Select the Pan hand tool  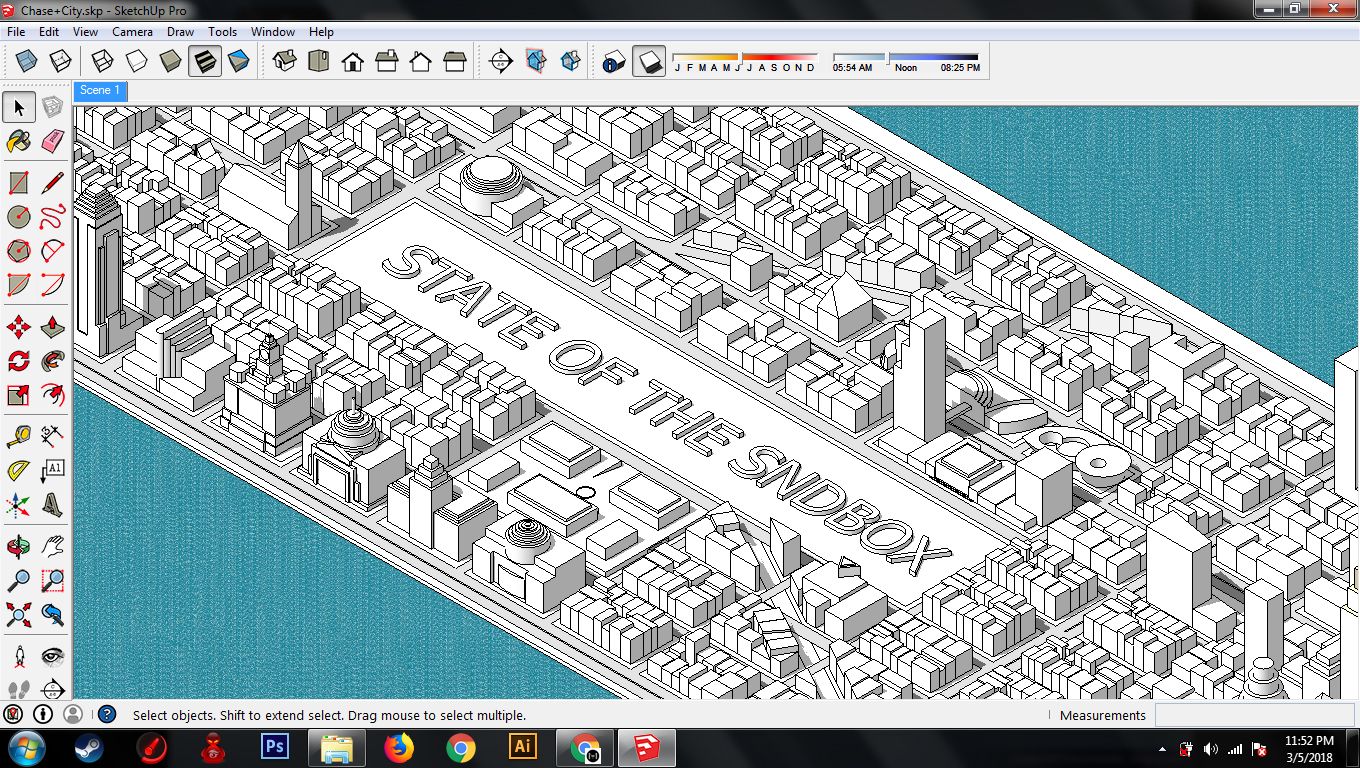click(52, 547)
